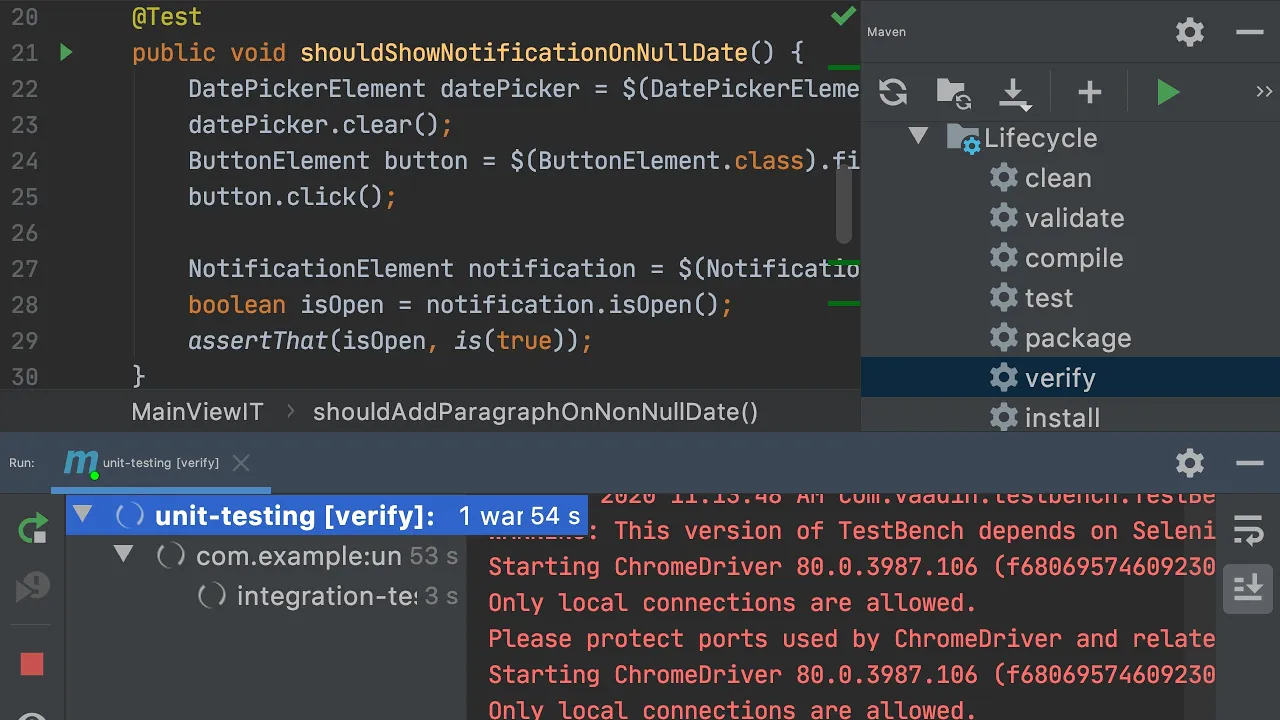Rerun the unit-testing verify build
Screen dimensions: 1280x720
click(x=32, y=529)
